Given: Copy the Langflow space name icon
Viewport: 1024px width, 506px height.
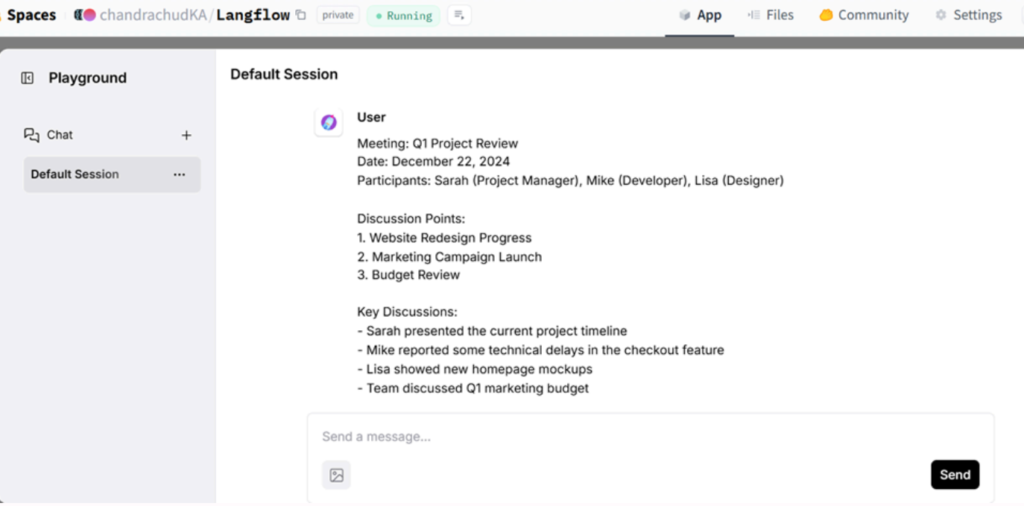Looking at the screenshot, I should pos(301,15).
